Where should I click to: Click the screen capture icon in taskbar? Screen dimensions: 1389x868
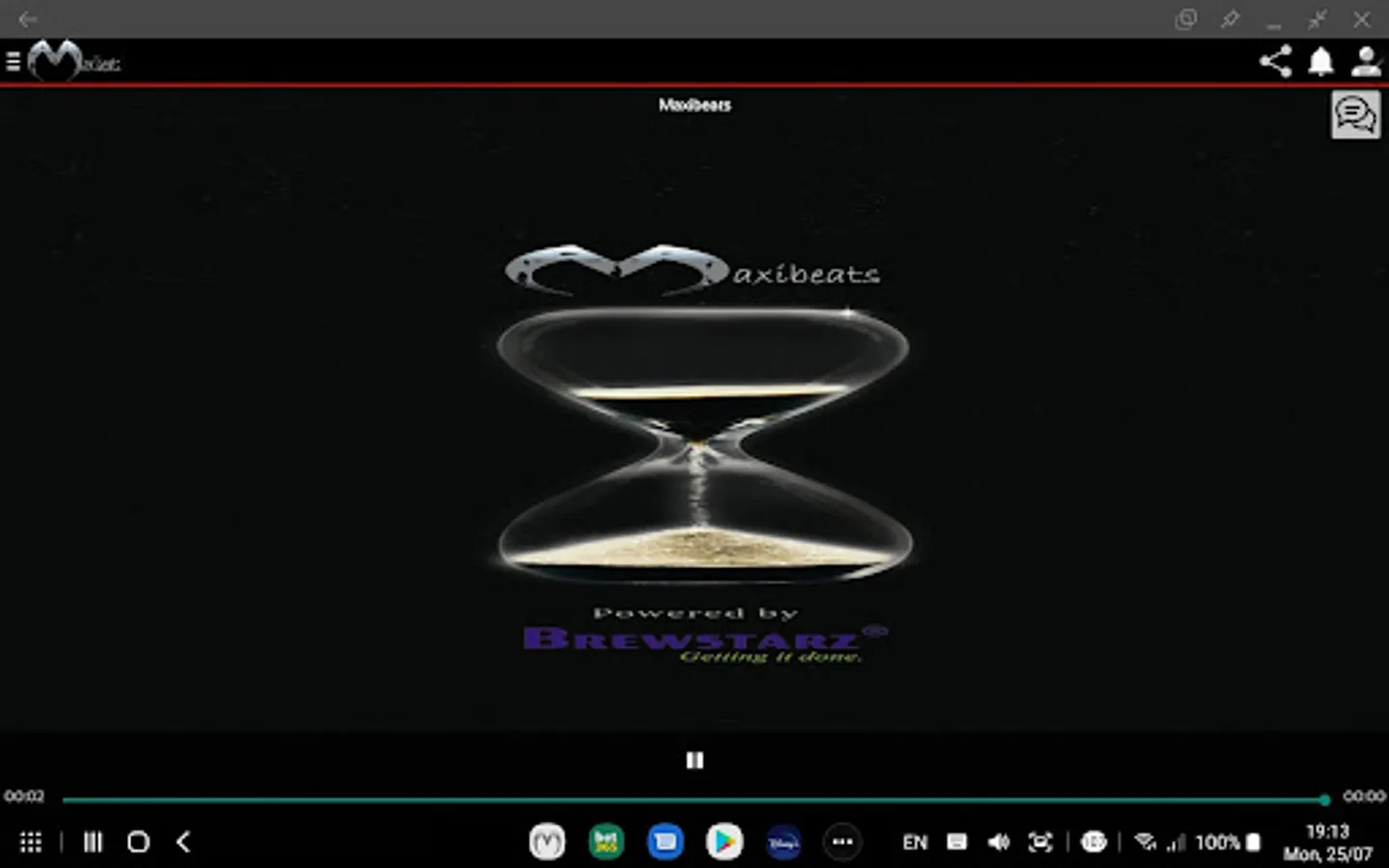click(x=1040, y=842)
